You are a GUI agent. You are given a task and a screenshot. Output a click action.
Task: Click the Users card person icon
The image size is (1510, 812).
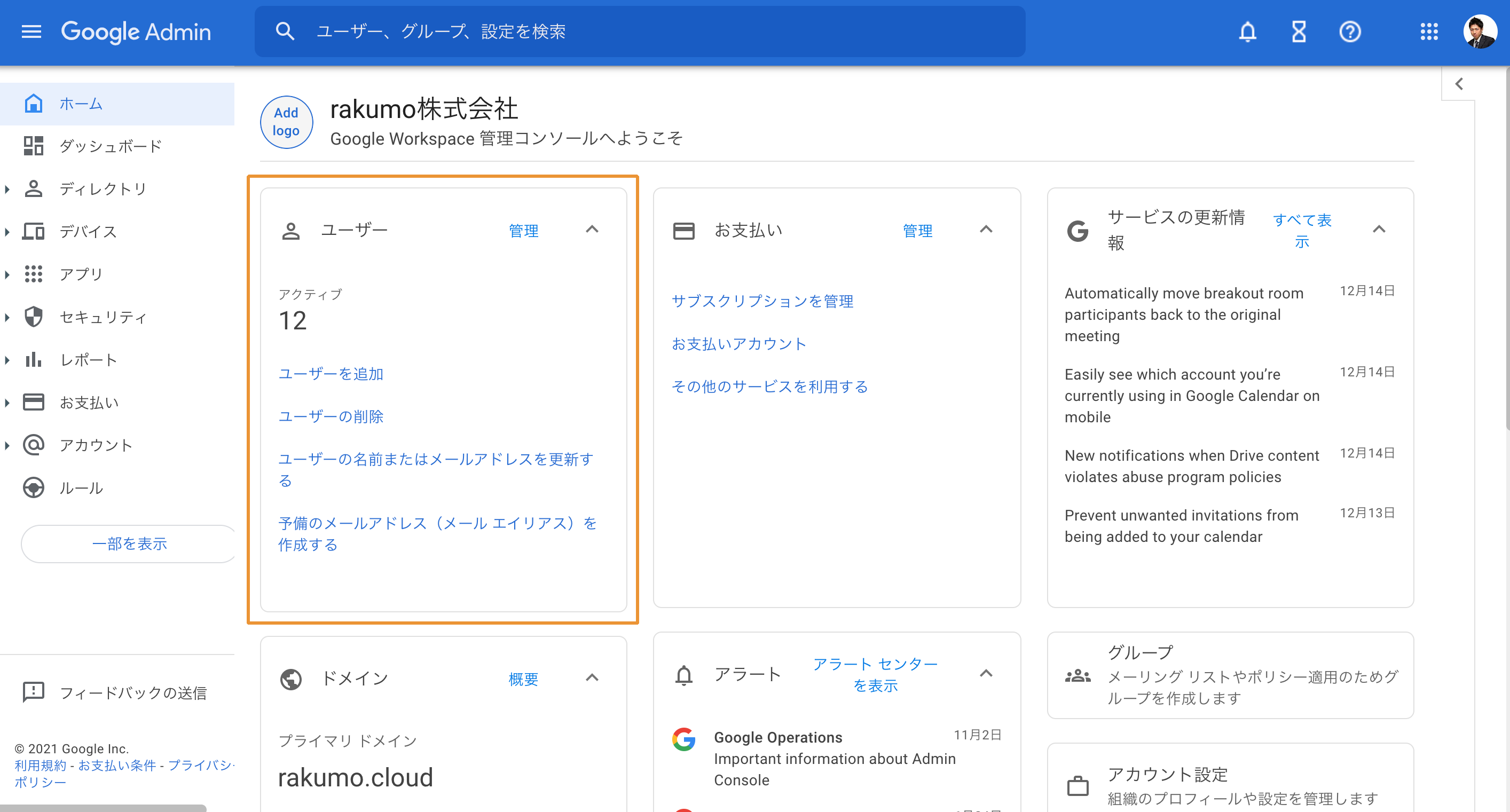[291, 231]
